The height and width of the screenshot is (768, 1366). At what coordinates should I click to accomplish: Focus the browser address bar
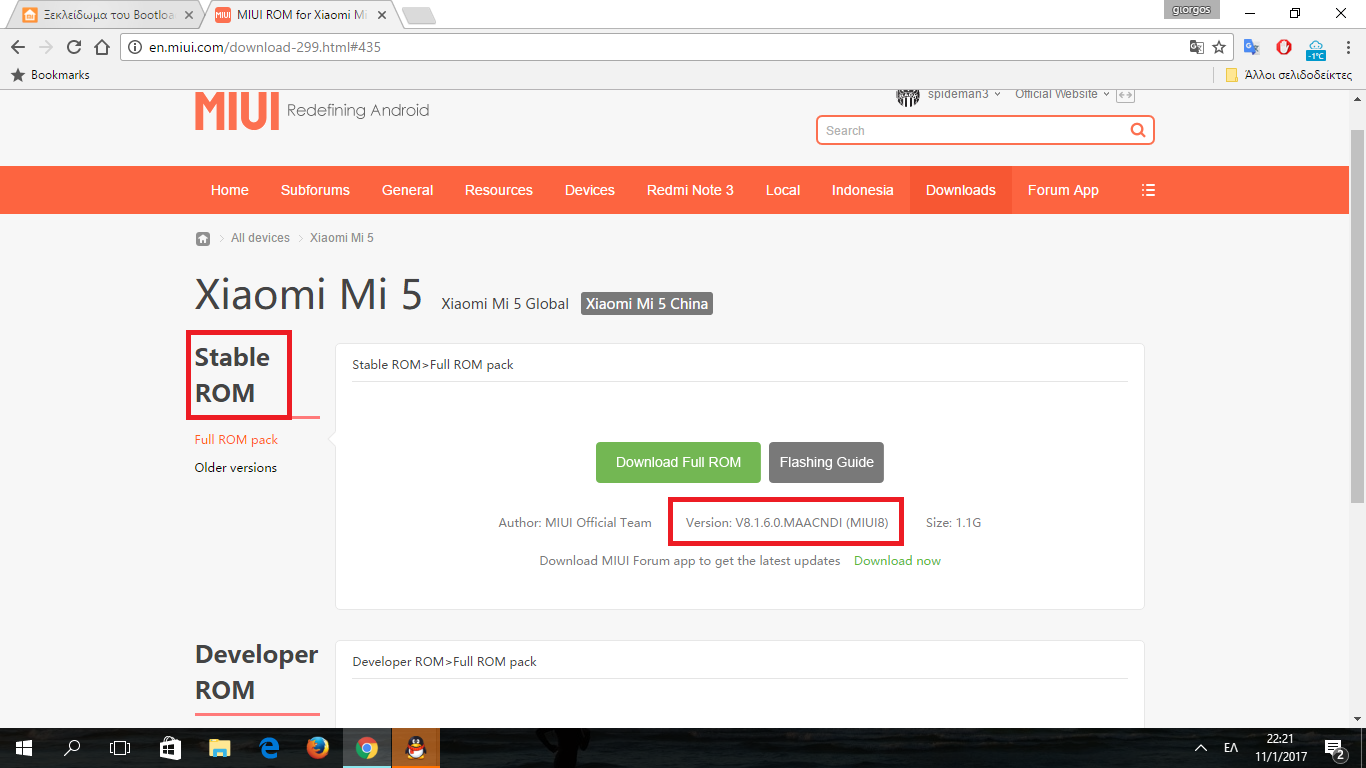click(x=660, y=47)
